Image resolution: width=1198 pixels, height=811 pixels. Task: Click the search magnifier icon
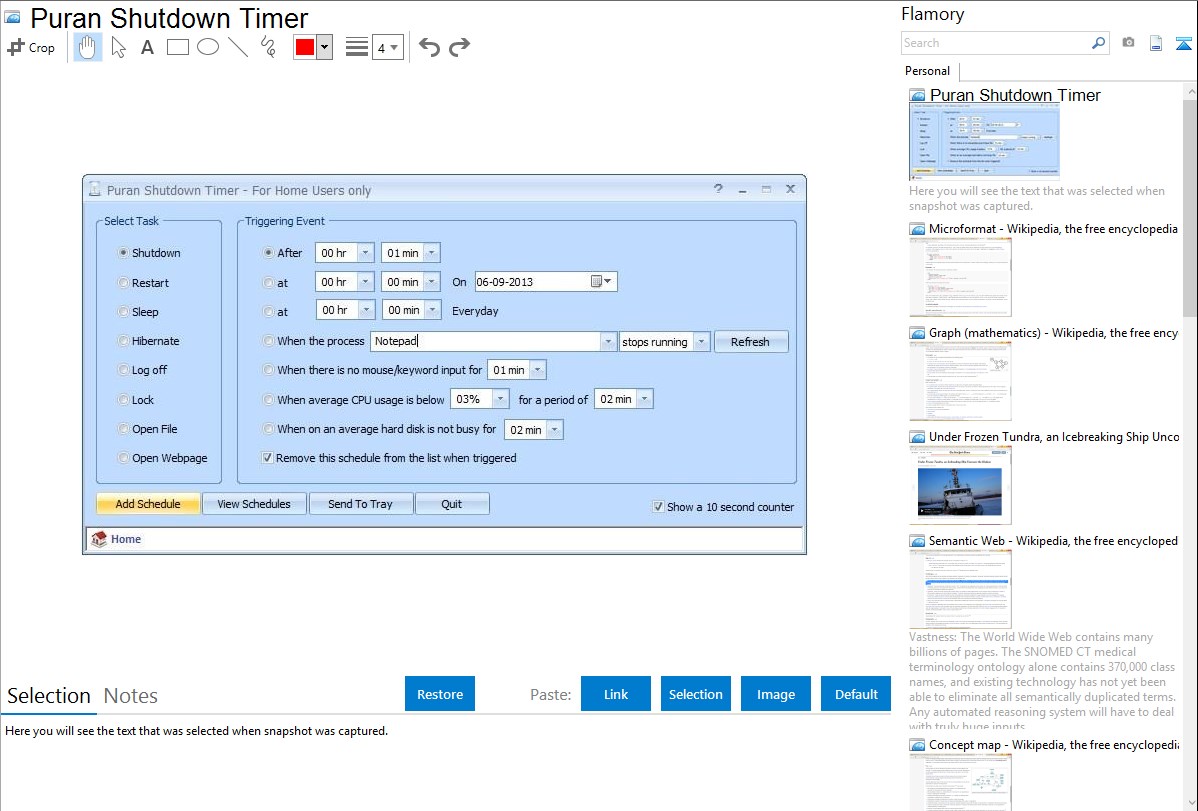(x=1099, y=43)
